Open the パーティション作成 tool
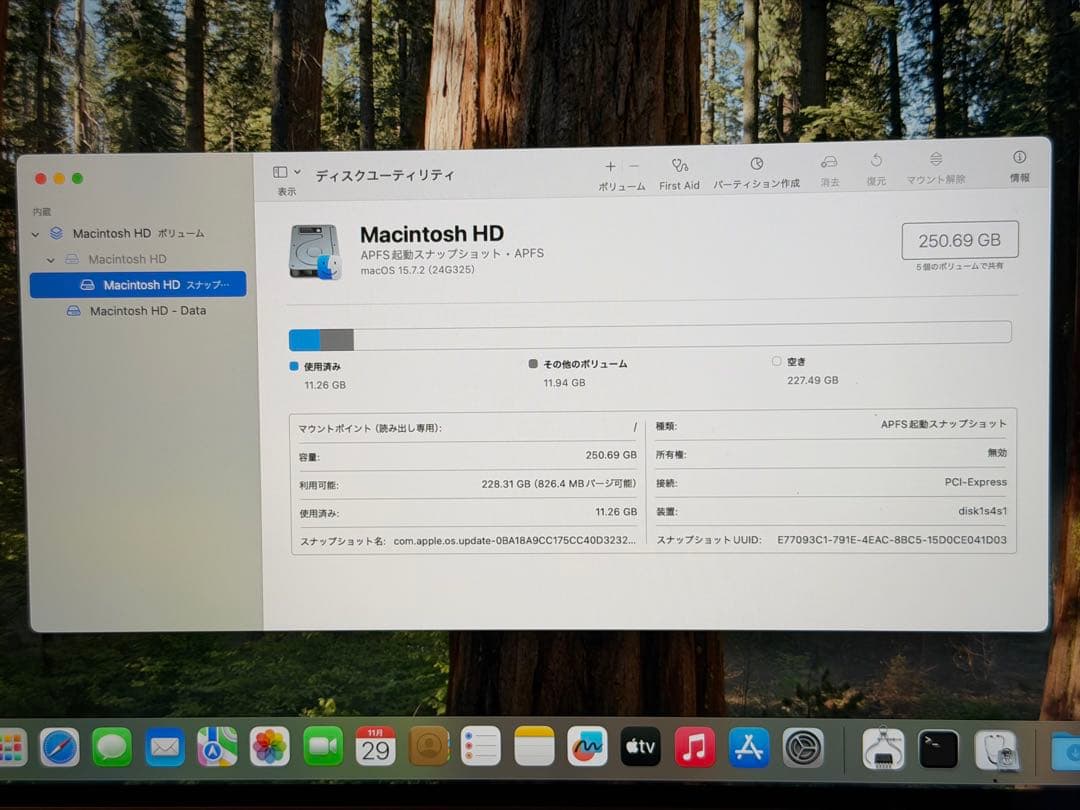 click(757, 168)
